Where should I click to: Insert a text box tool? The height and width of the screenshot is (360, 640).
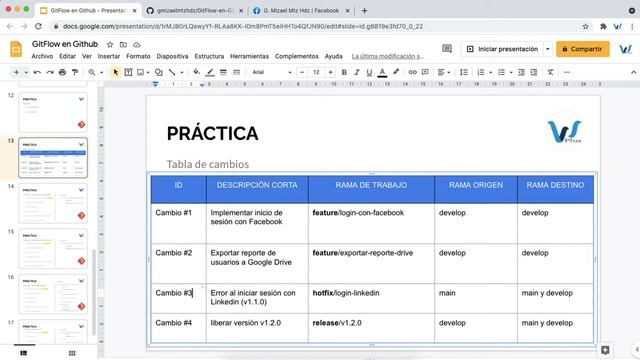128,72
